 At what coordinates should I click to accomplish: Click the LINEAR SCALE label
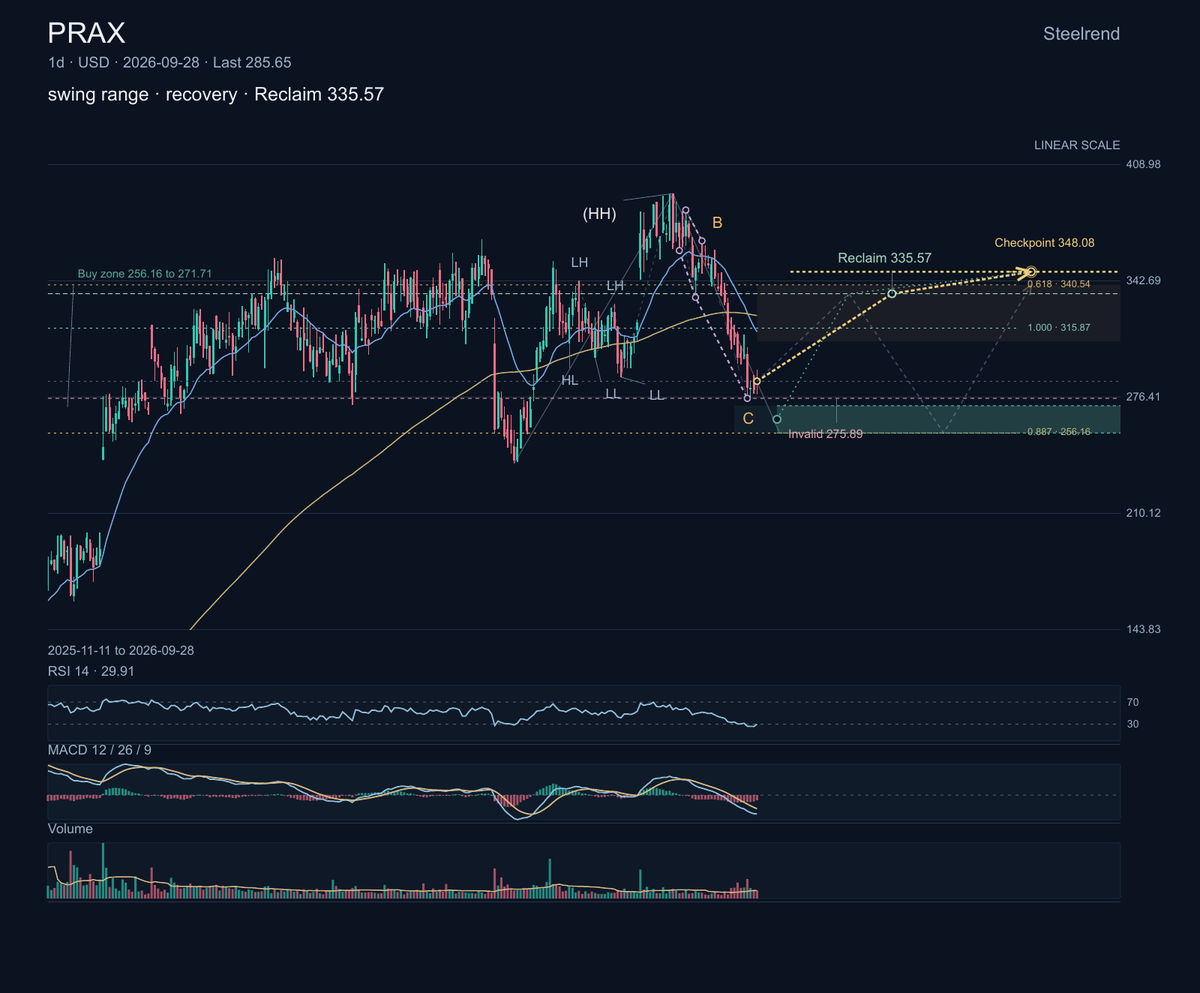(x=1077, y=145)
